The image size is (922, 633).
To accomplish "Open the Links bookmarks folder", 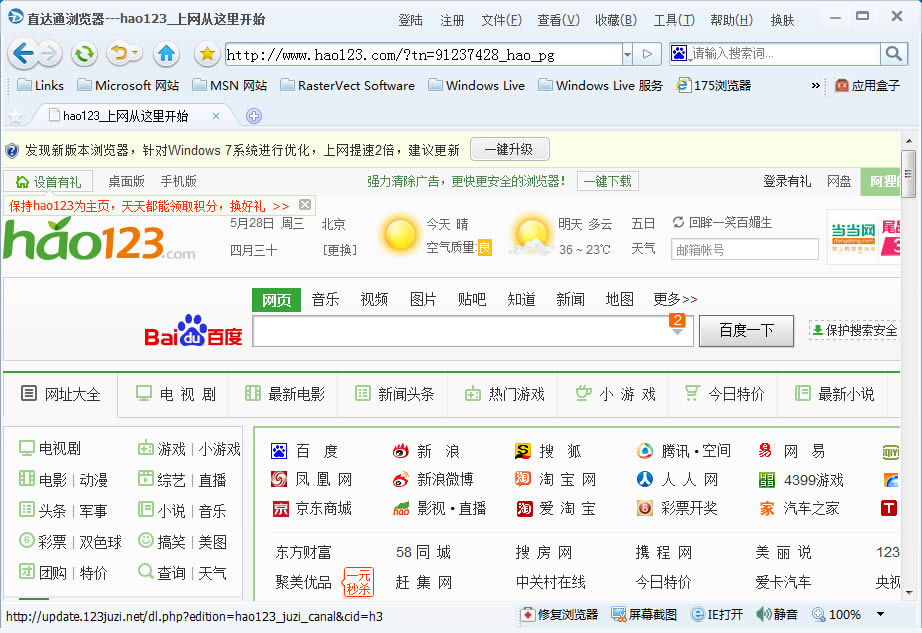I will click(x=40, y=85).
